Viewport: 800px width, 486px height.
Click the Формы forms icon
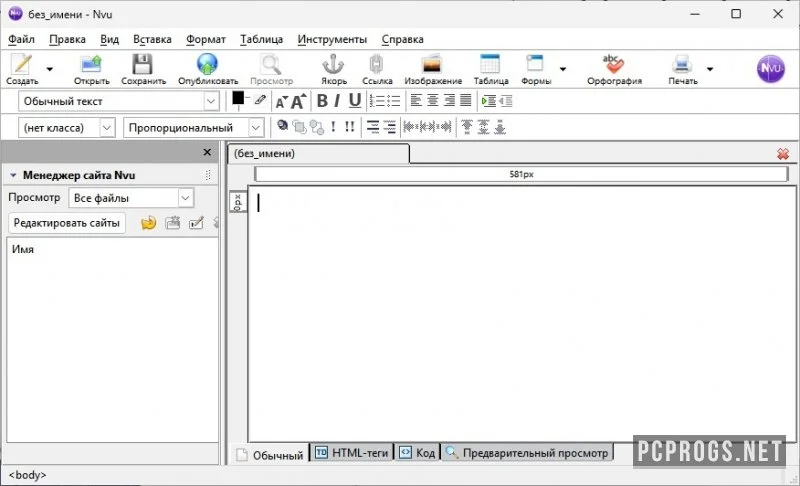pos(535,64)
